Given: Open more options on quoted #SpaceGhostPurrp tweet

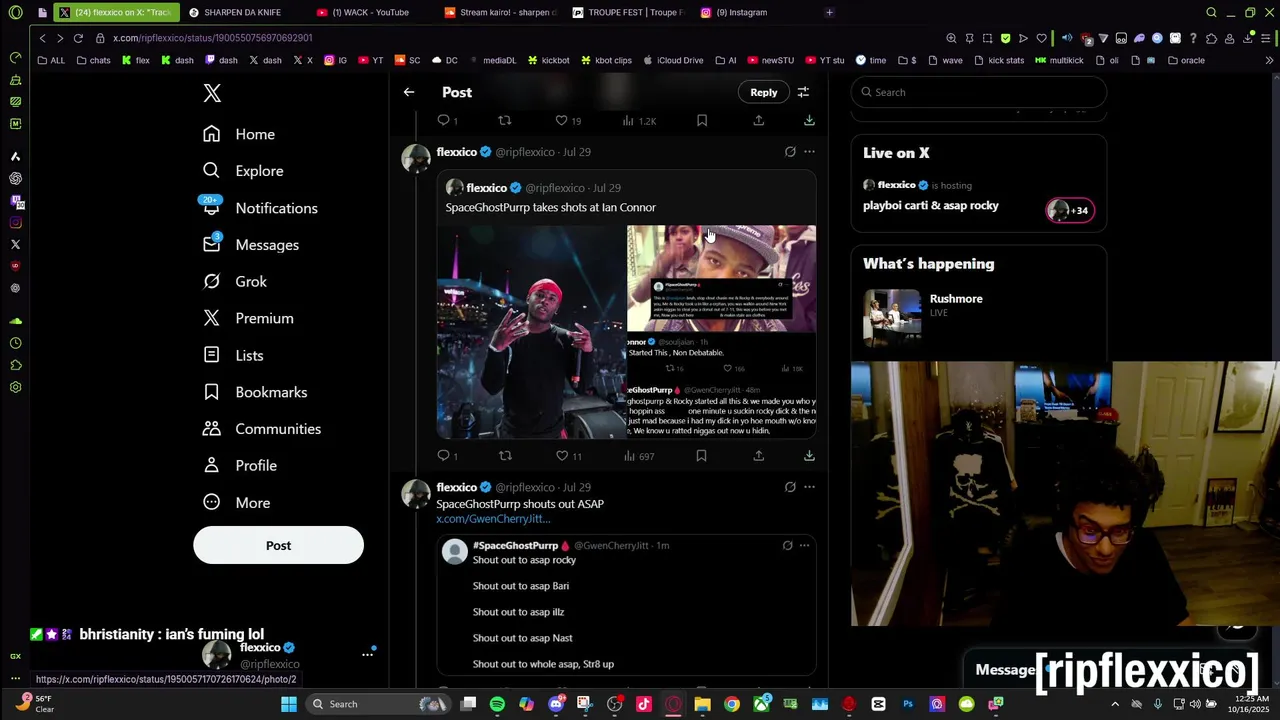Looking at the screenshot, I should point(805,546).
